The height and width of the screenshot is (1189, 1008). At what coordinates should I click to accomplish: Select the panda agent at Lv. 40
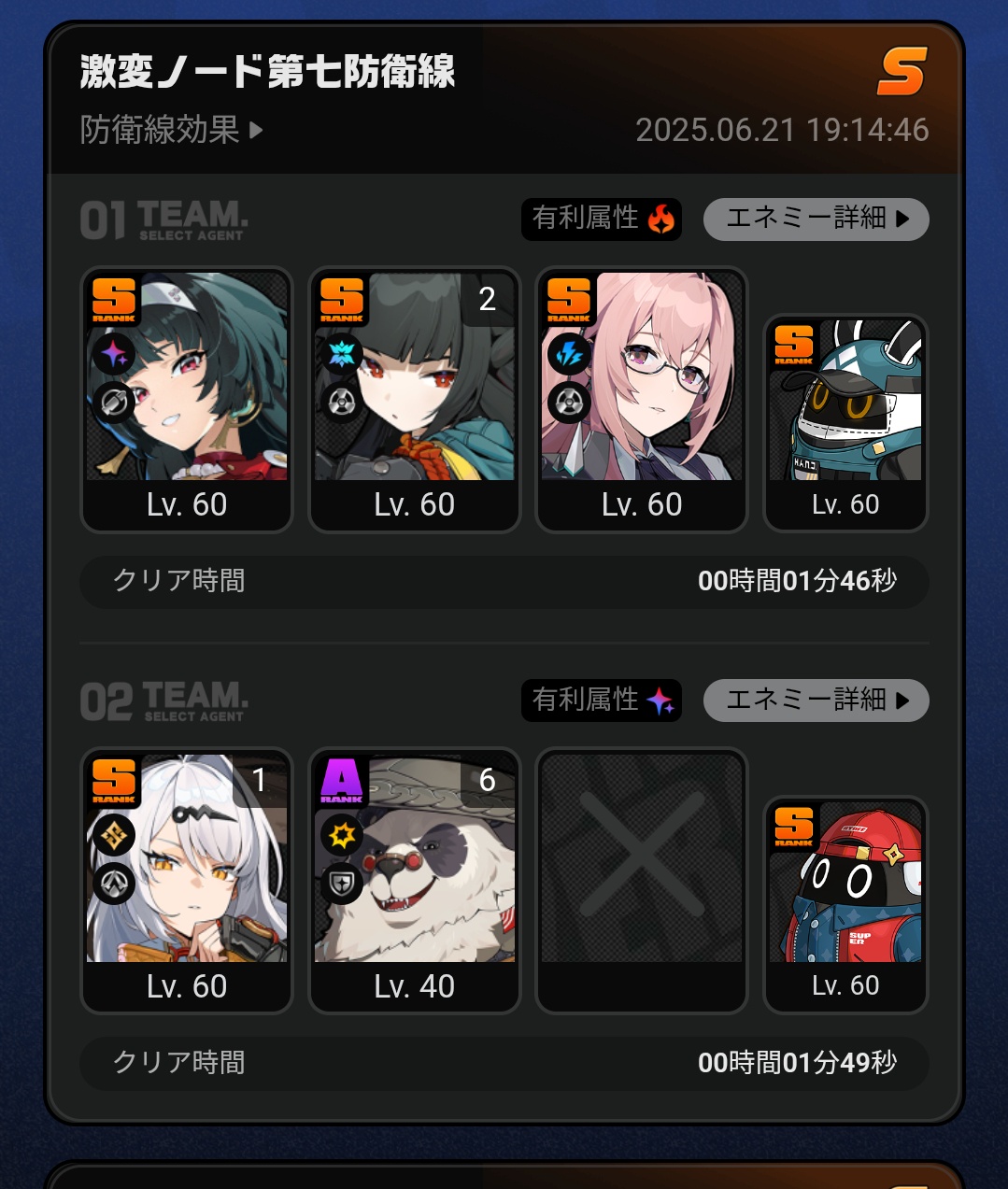[x=415, y=881]
